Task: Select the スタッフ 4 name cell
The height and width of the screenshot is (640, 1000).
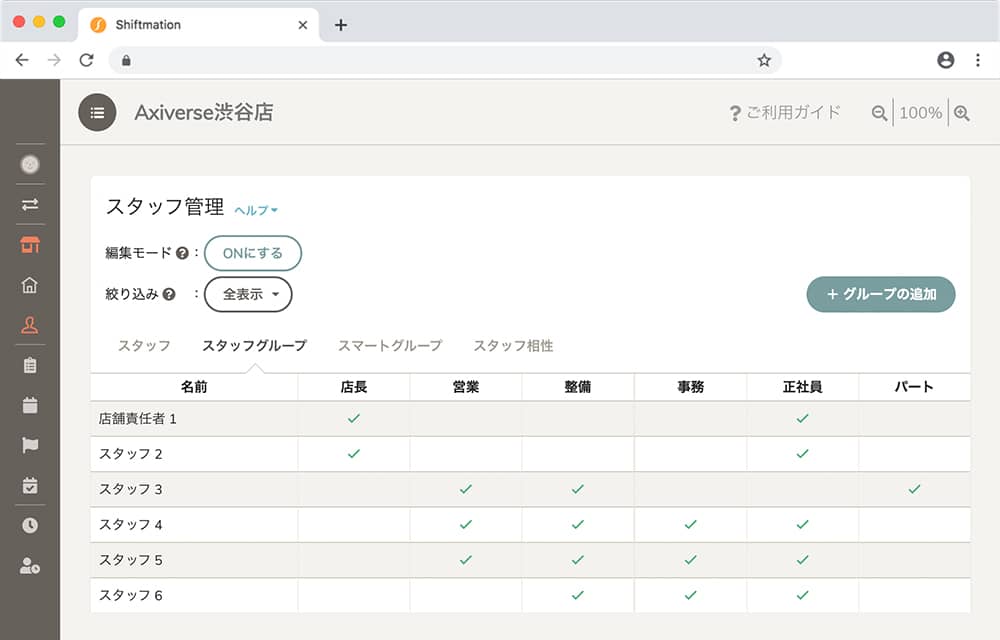Action: point(194,525)
